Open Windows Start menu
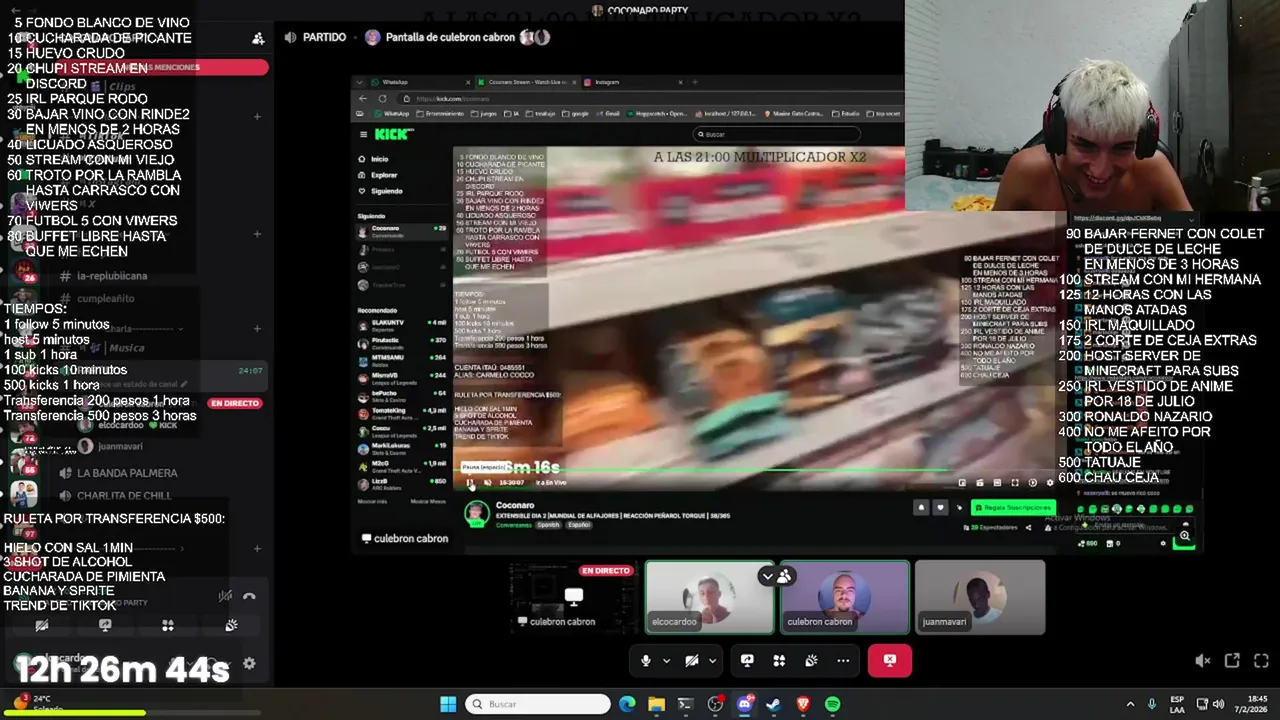The height and width of the screenshot is (720, 1280). [x=448, y=704]
